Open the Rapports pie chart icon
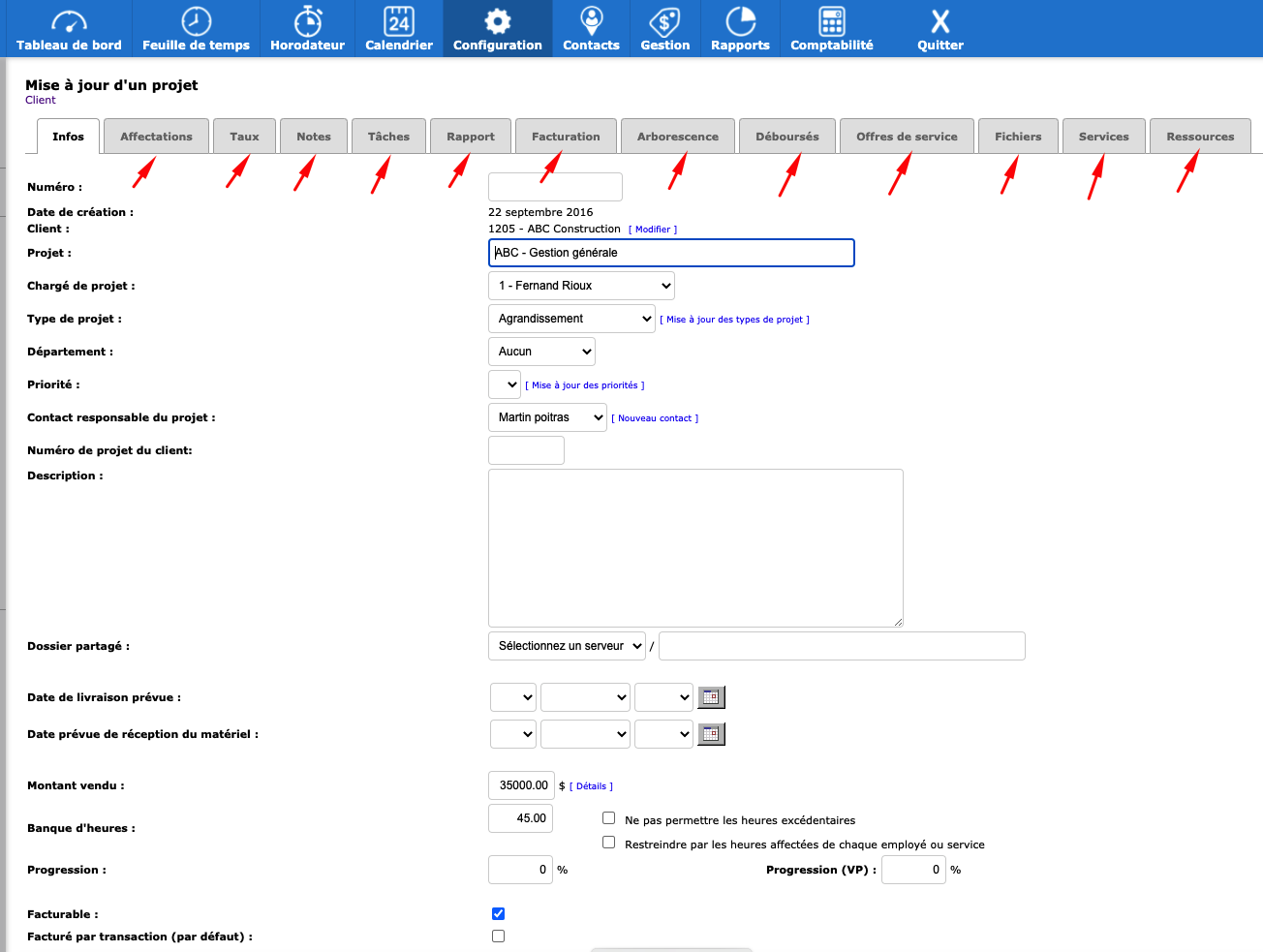 click(739, 19)
